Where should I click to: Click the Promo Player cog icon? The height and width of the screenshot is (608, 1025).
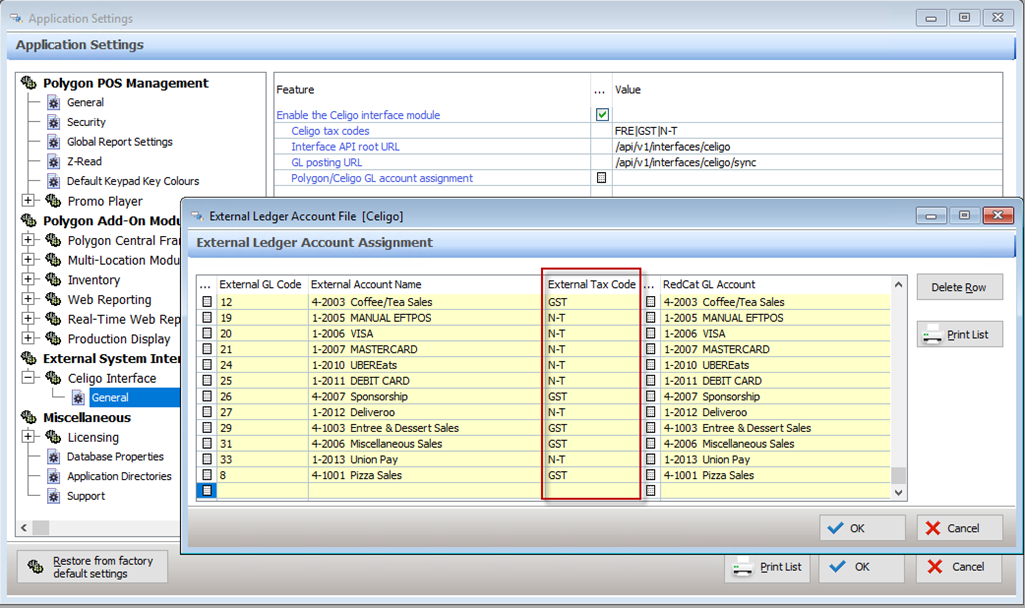pos(53,201)
